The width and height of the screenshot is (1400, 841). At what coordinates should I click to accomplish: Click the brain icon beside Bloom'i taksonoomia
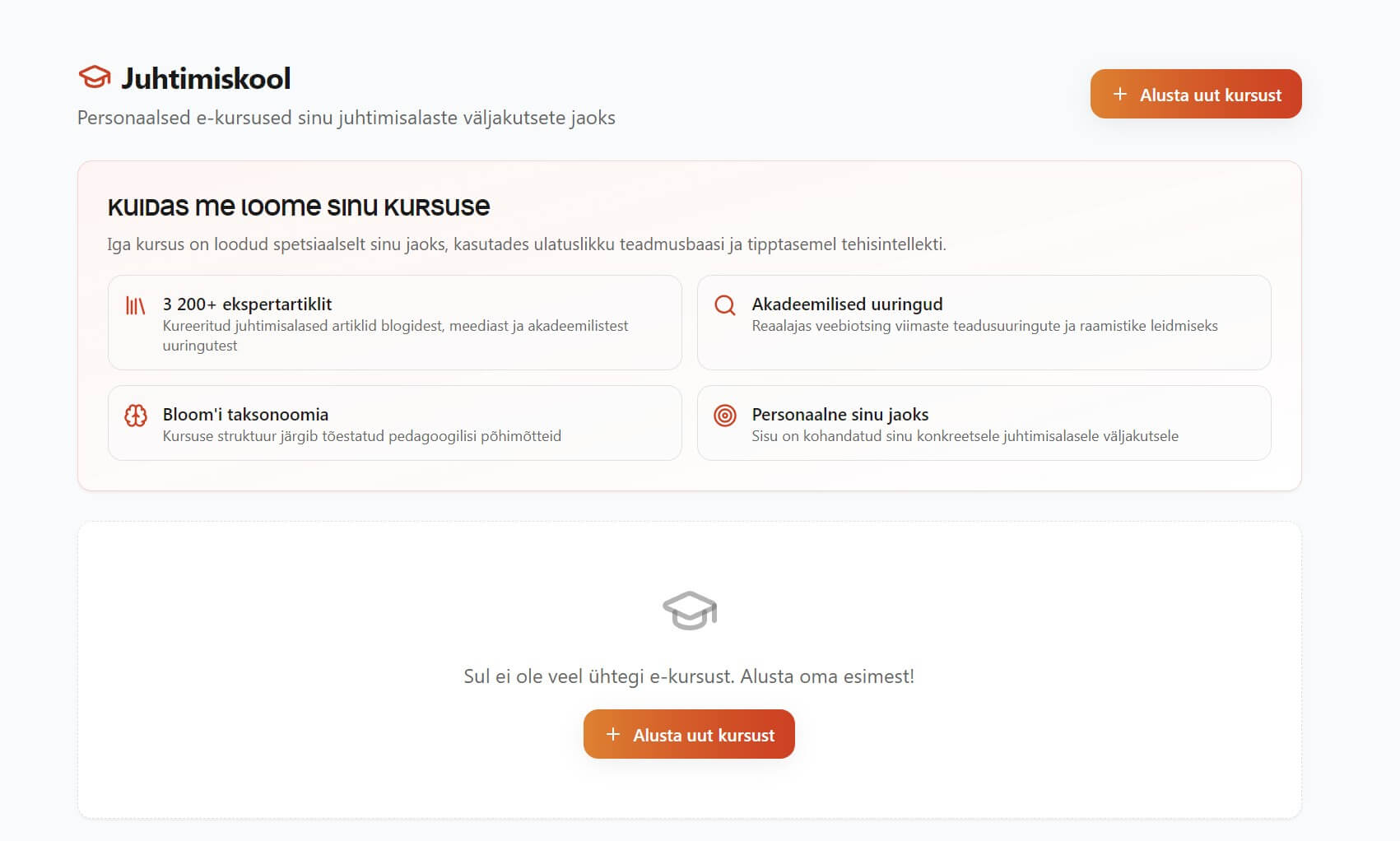(136, 416)
